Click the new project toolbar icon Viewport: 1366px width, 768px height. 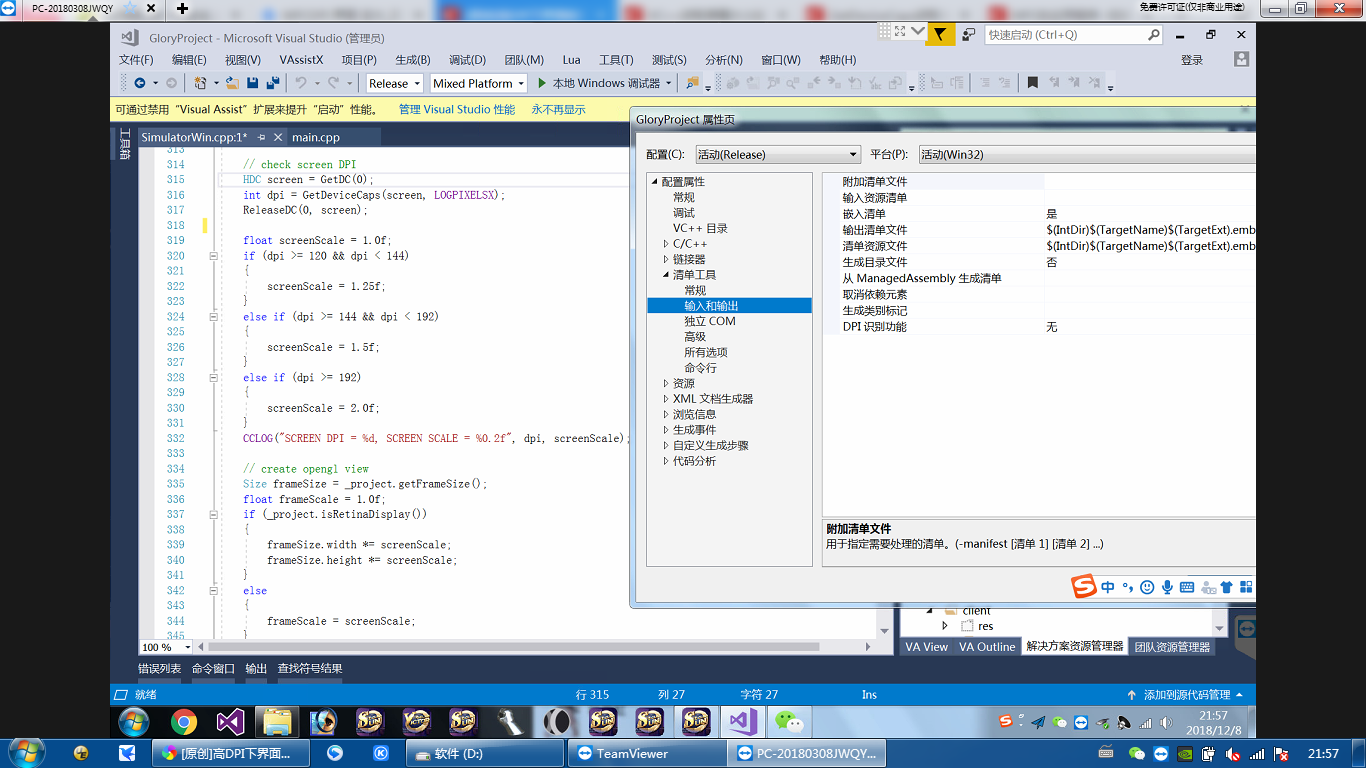(x=200, y=83)
